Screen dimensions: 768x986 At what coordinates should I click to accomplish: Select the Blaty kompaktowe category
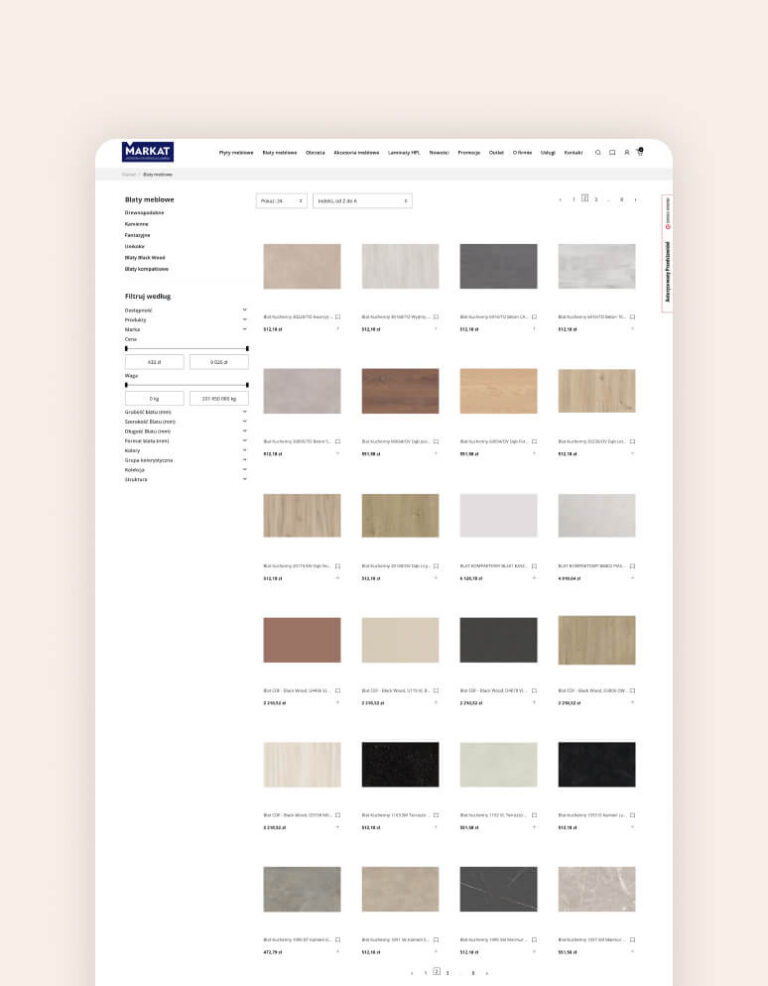click(147, 269)
